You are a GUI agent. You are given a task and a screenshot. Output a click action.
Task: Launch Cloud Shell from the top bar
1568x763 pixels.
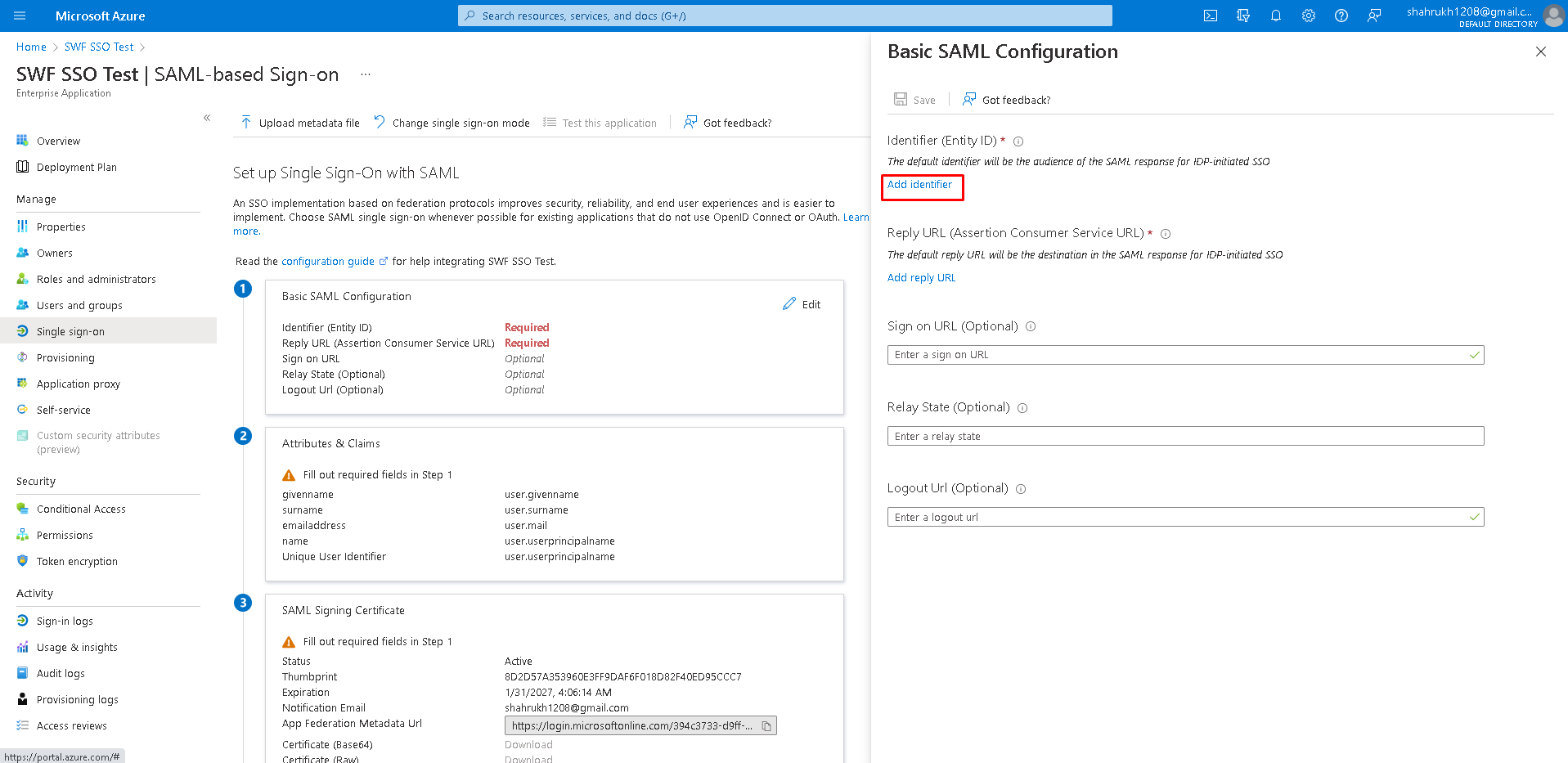(x=1211, y=16)
